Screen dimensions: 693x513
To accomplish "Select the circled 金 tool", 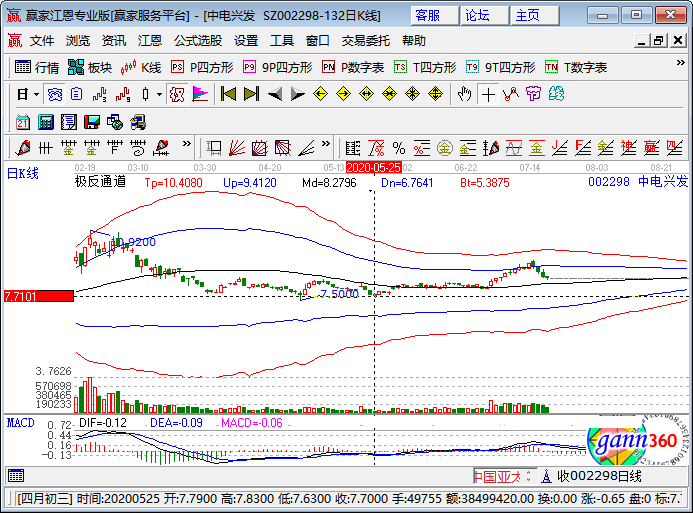I will [x=445, y=148].
